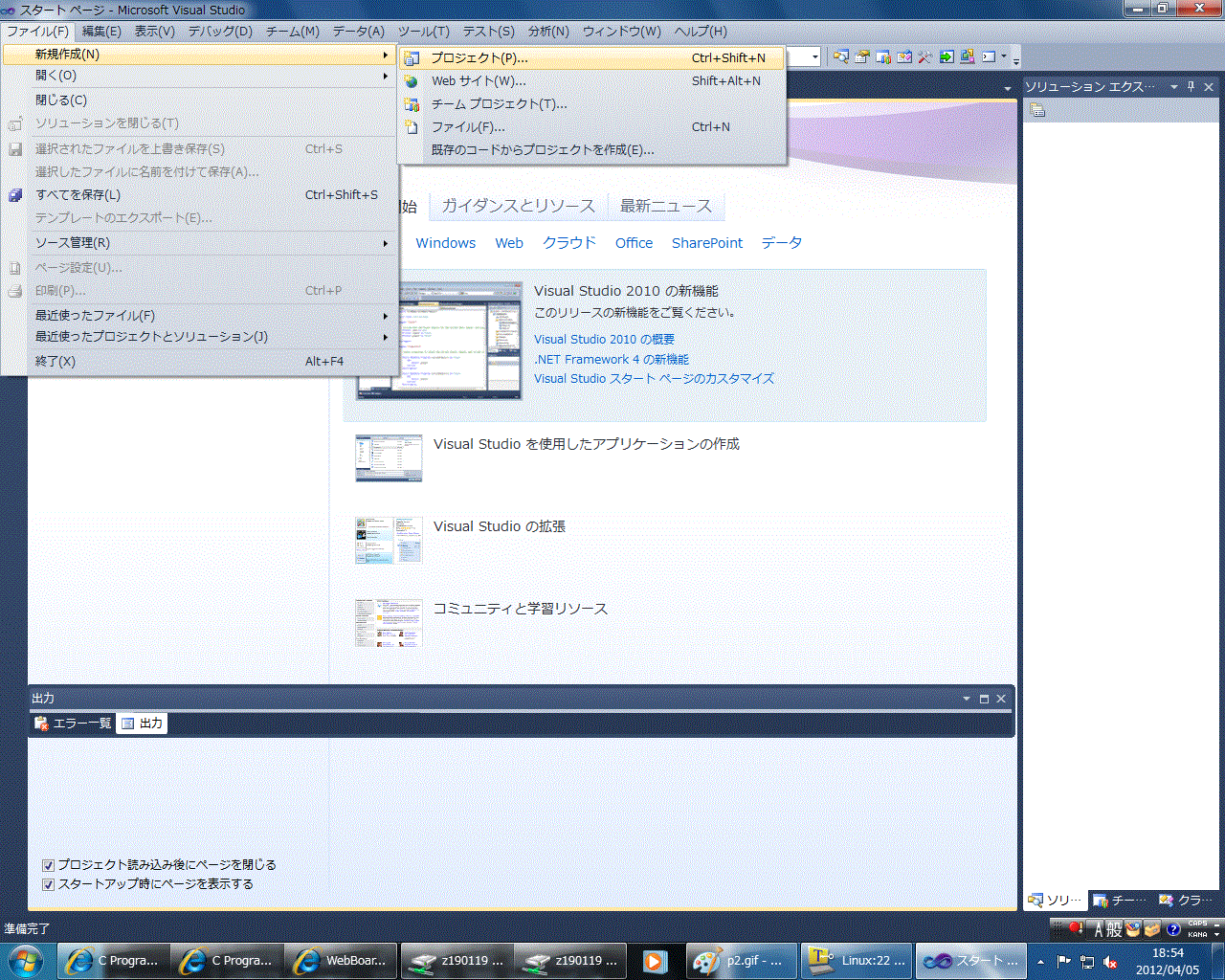The height and width of the screenshot is (980, 1225).
Task: Expand the 開く(O) submenu
Action: point(199,76)
